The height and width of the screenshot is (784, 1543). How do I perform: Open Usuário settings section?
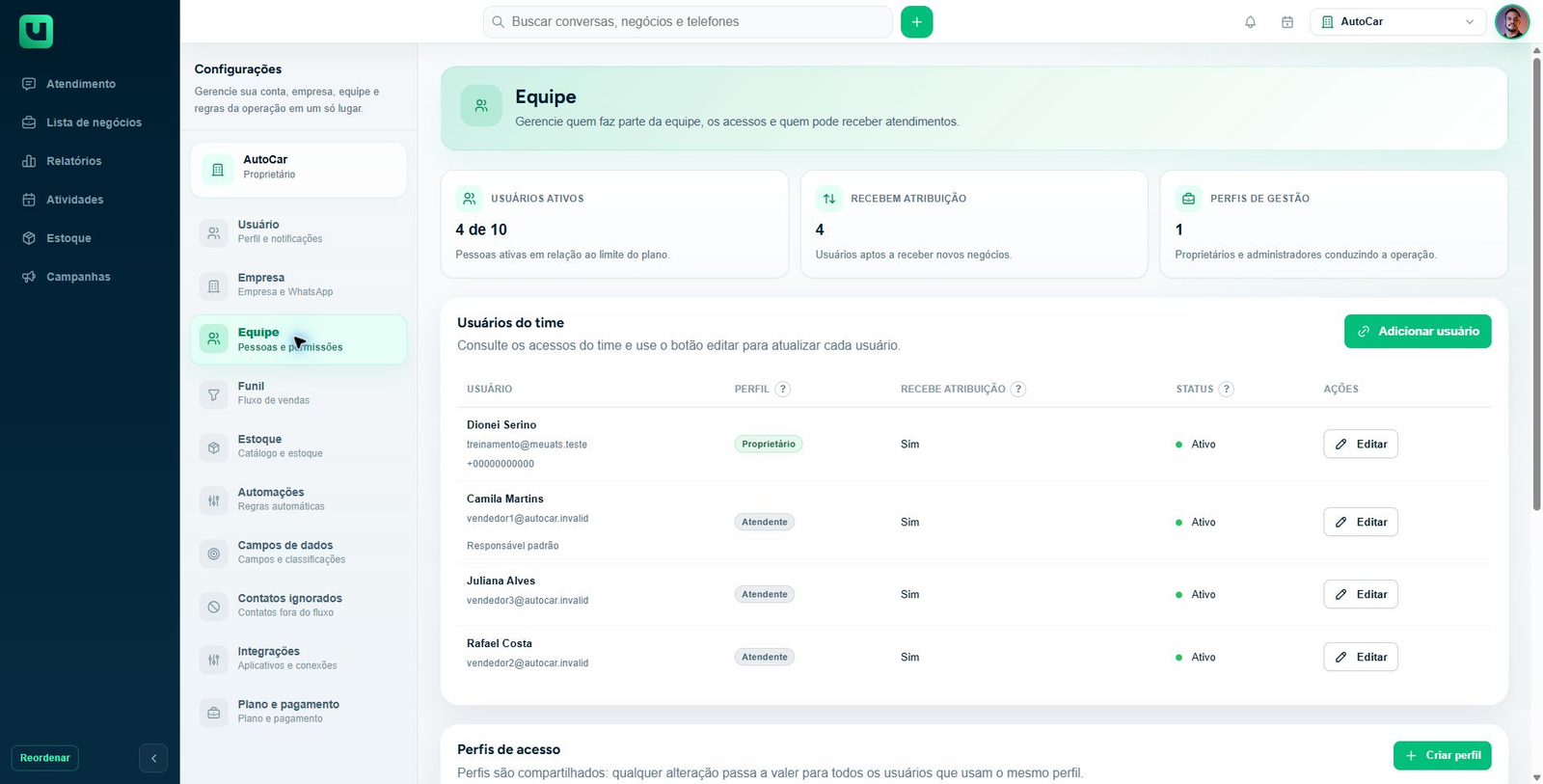[x=298, y=231]
